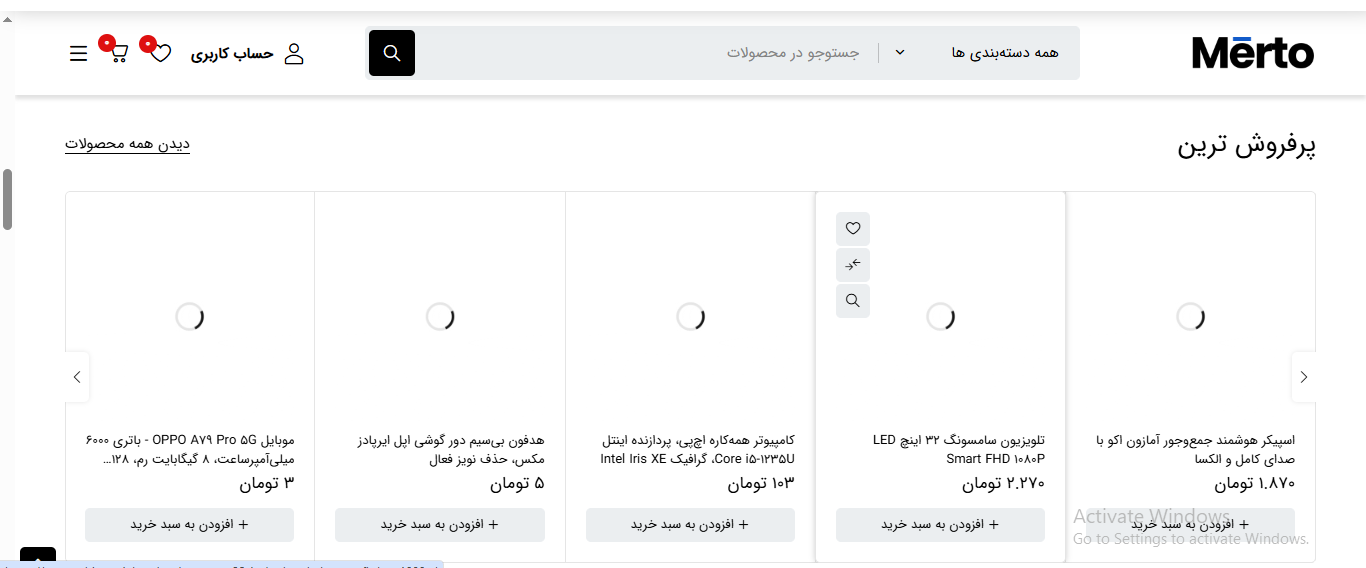Open the shopping cart icon
This screenshot has height=568, width=1366.
coord(119,53)
